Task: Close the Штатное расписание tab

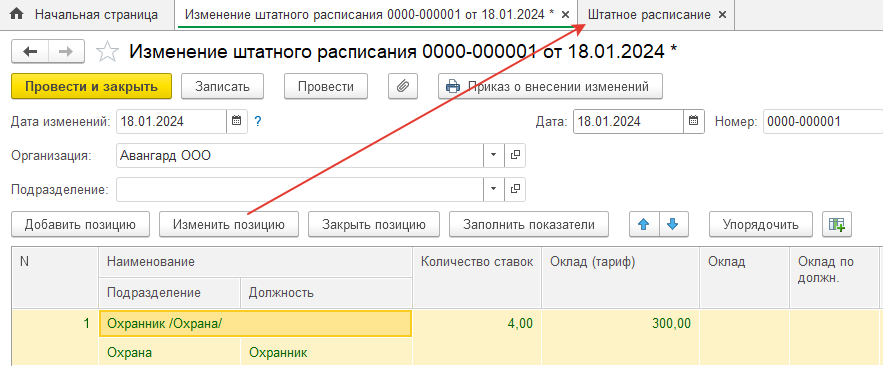Action: click(x=723, y=15)
